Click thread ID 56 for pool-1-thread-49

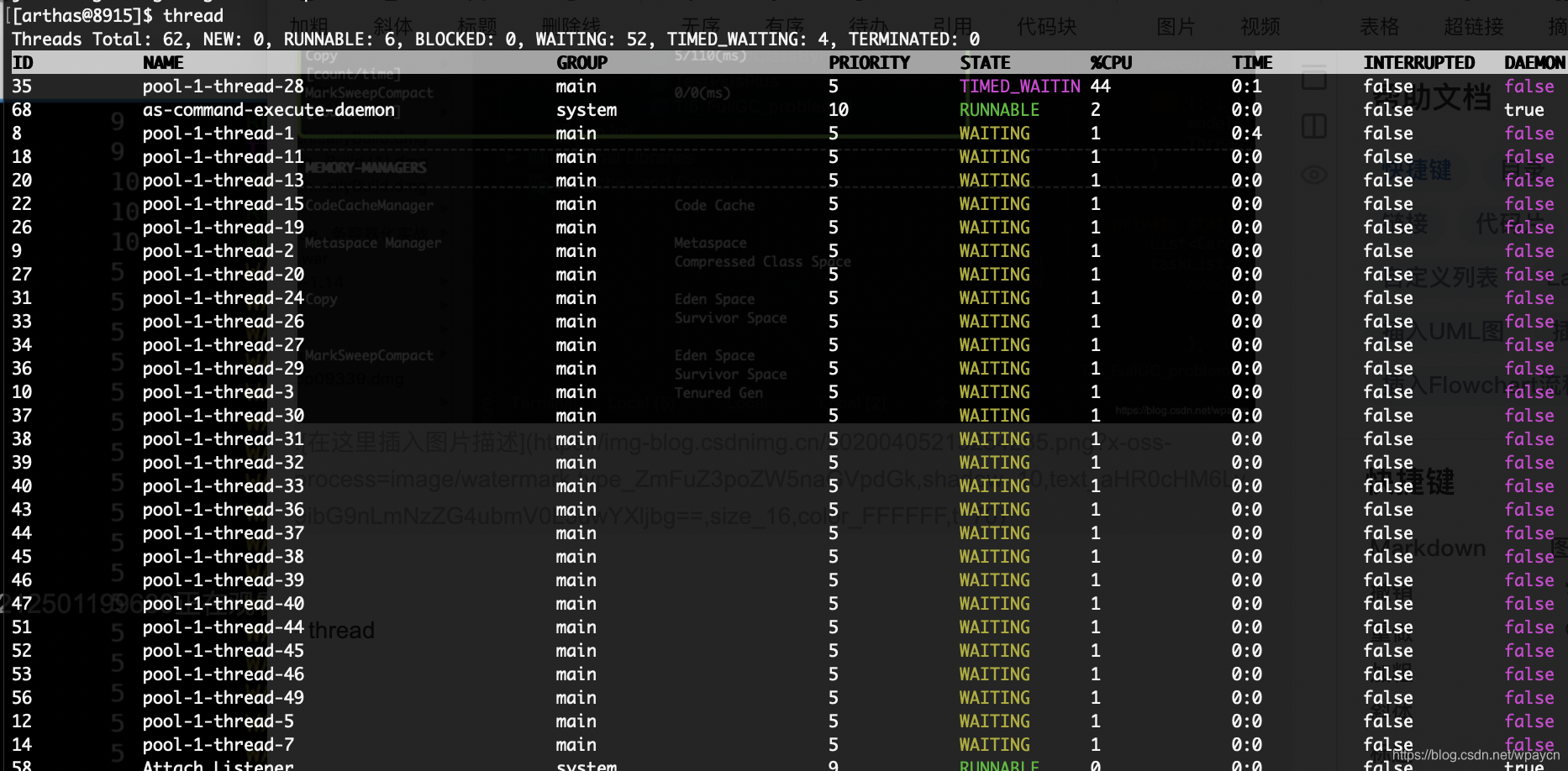click(x=22, y=698)
